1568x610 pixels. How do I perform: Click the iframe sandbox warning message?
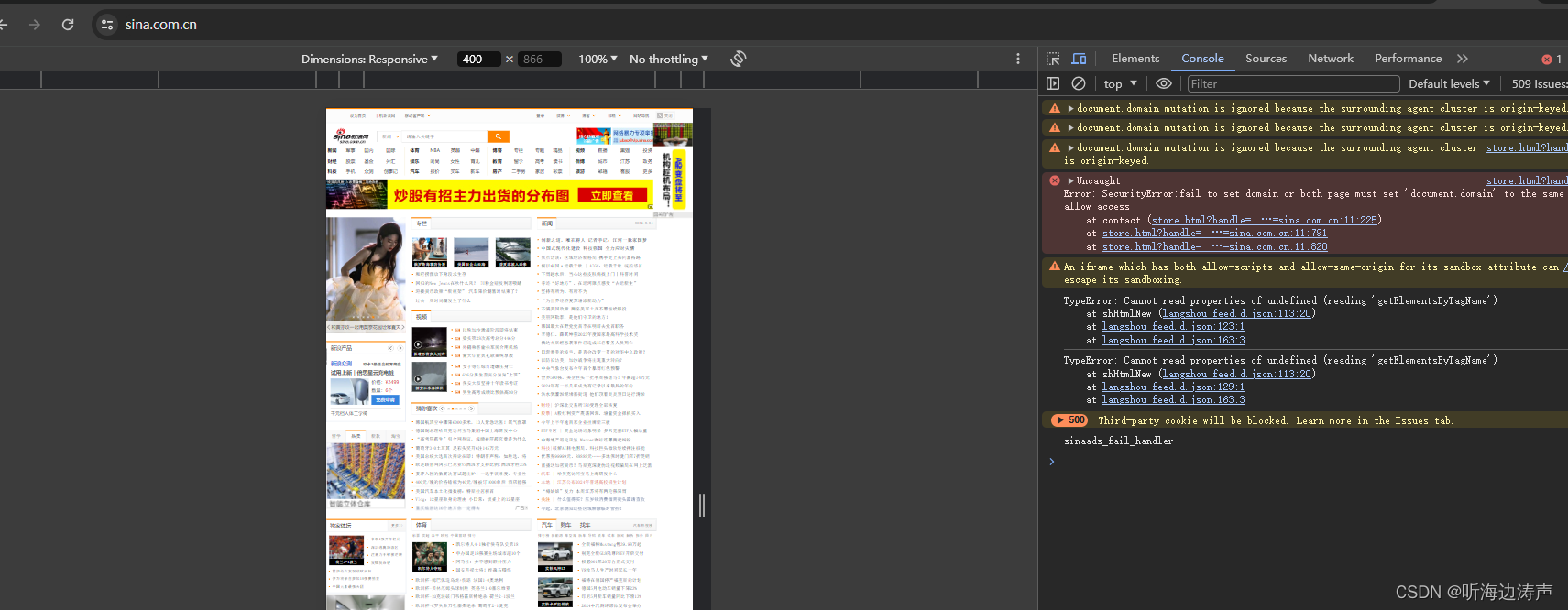pos(1310,273)
